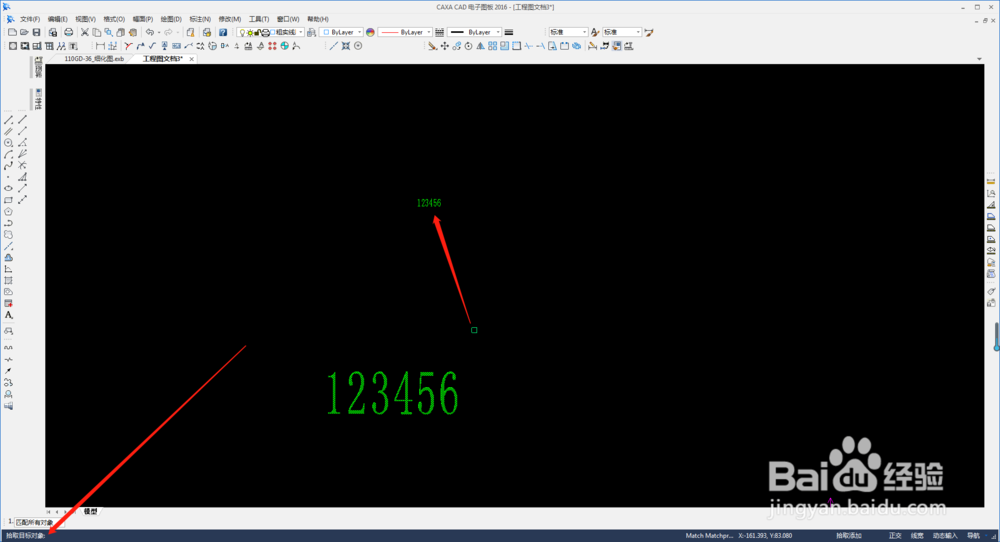Click the Undo arrow
The width and height of the screenshot is (1000, 542).
pyautogui.click(x=150, y=32)
